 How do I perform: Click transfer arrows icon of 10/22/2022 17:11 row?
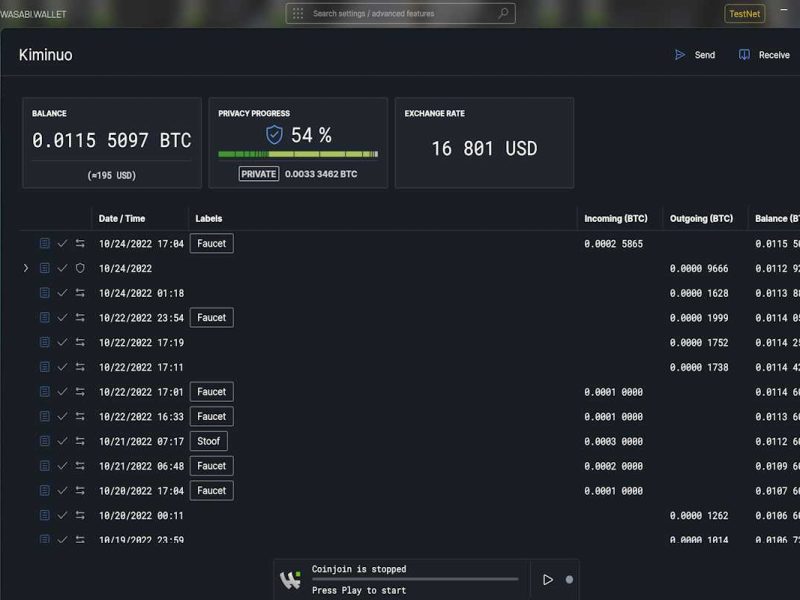80,367
